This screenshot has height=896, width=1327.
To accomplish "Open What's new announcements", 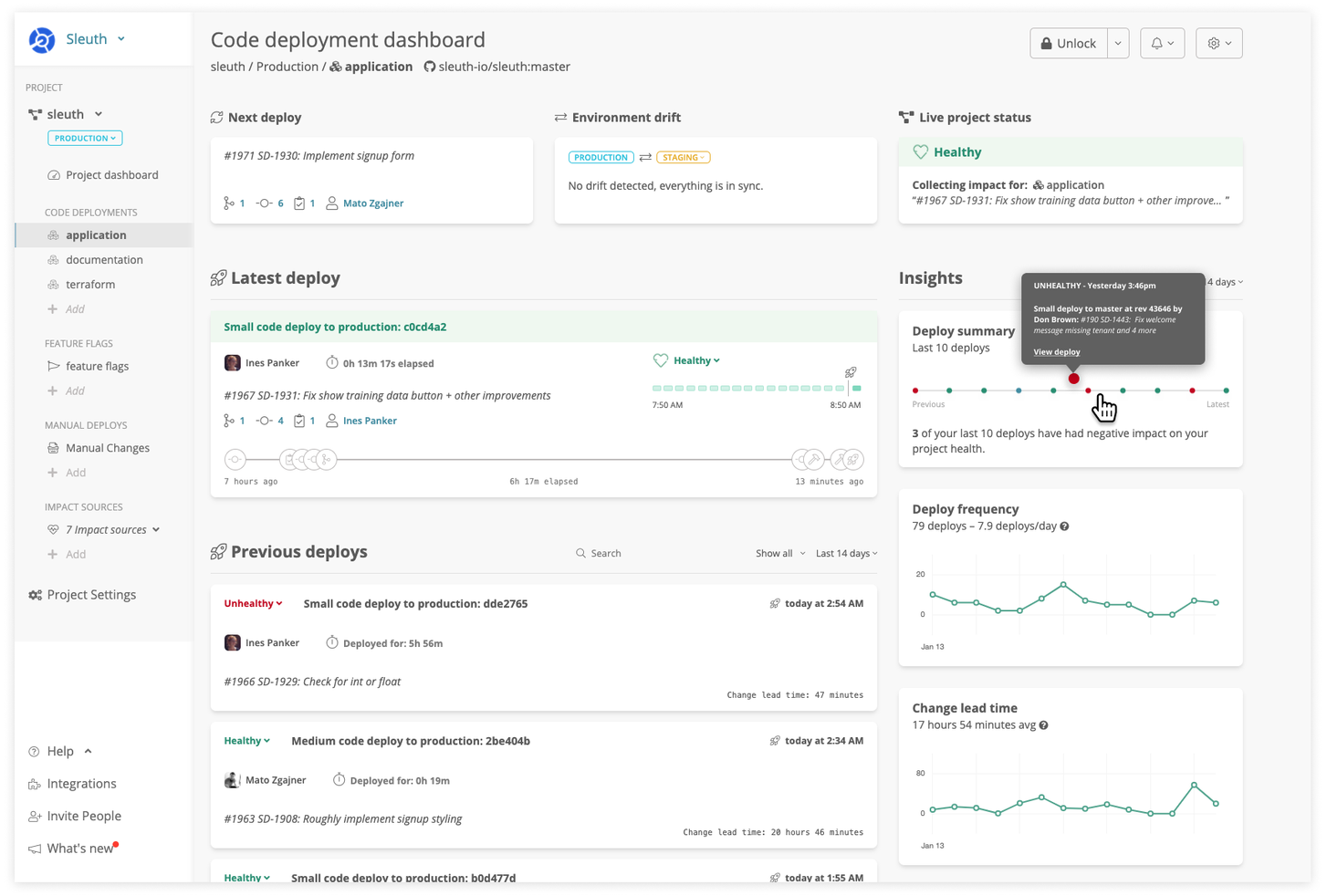I will [73, 849].
